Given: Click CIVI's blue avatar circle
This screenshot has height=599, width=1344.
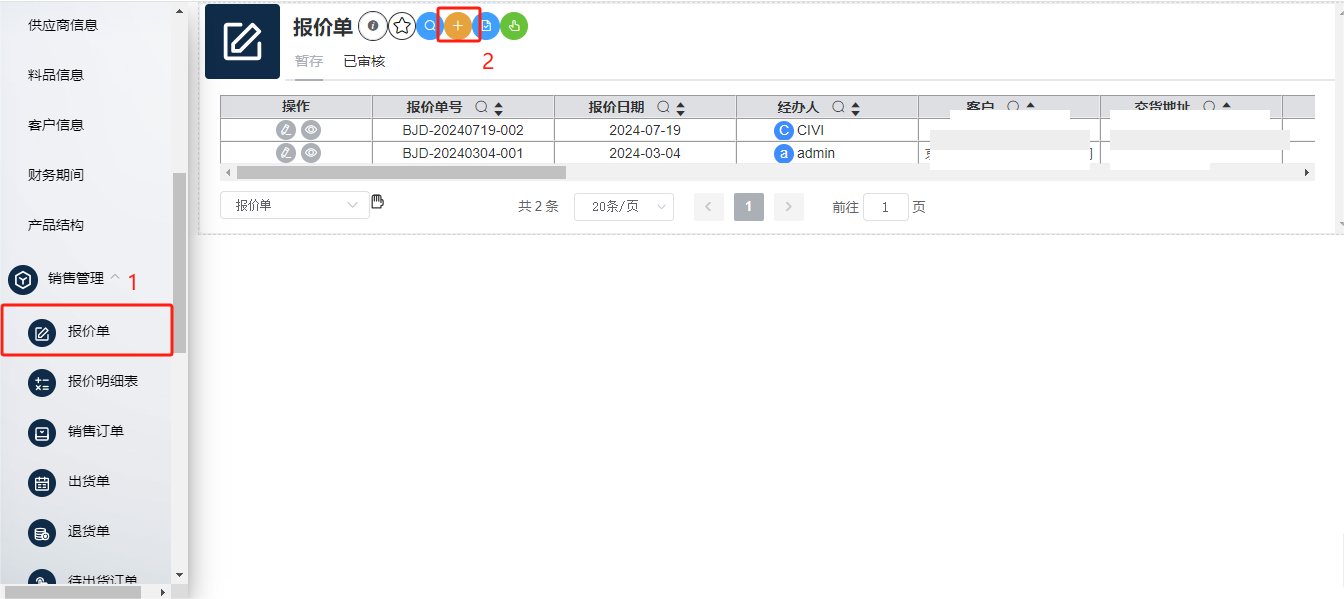Looking at the screenshot, I should click(x=784, y=130).
